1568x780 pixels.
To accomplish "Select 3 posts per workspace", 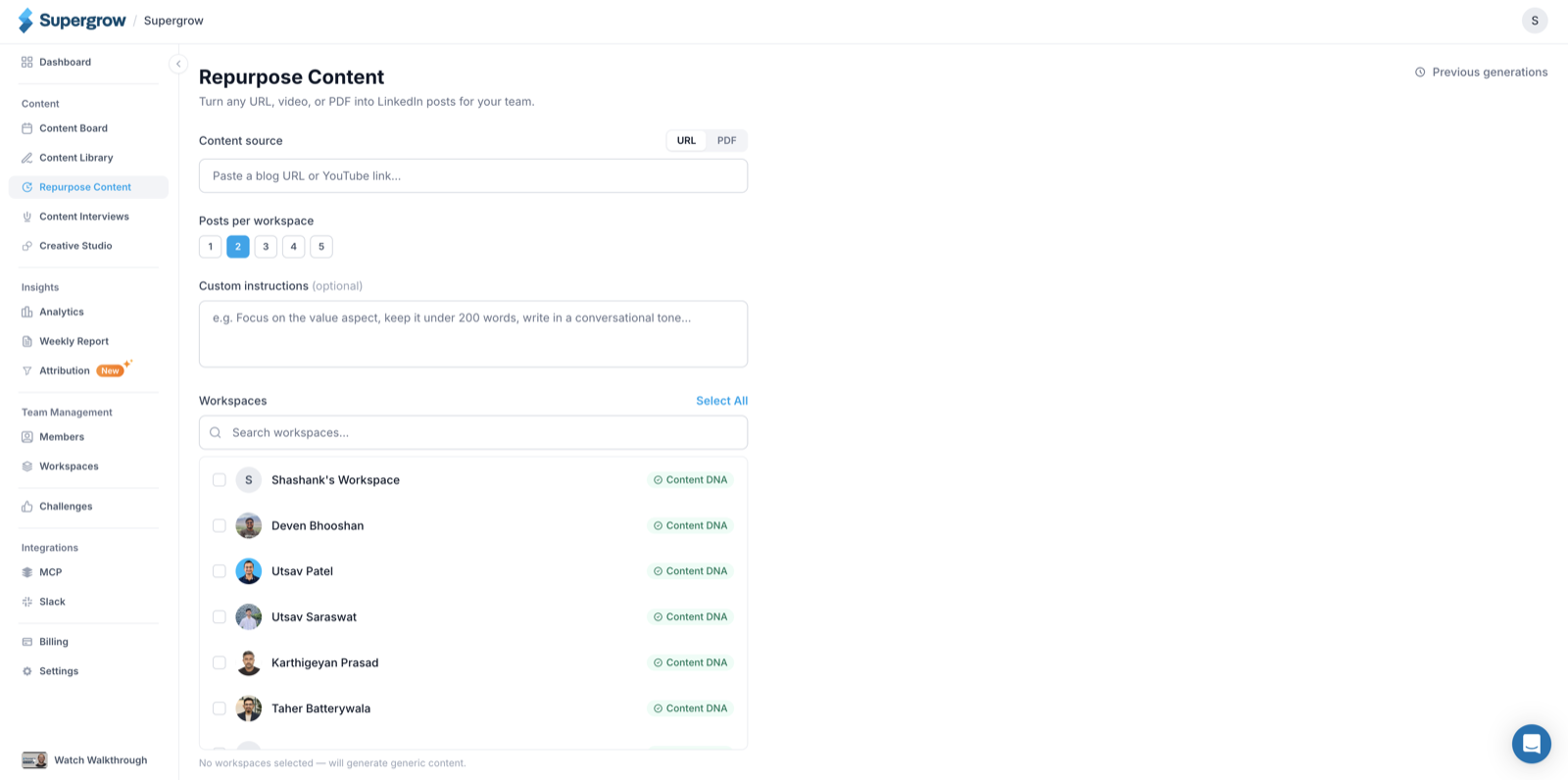I will coord(266,247).
